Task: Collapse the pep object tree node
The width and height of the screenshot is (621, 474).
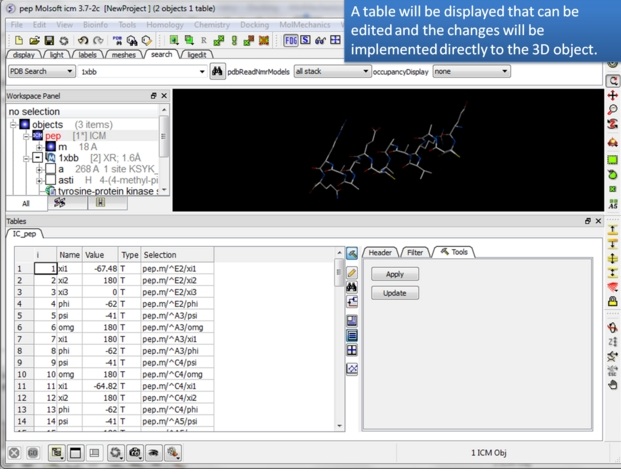Action: pyautogui.click(x=26, y=136)
